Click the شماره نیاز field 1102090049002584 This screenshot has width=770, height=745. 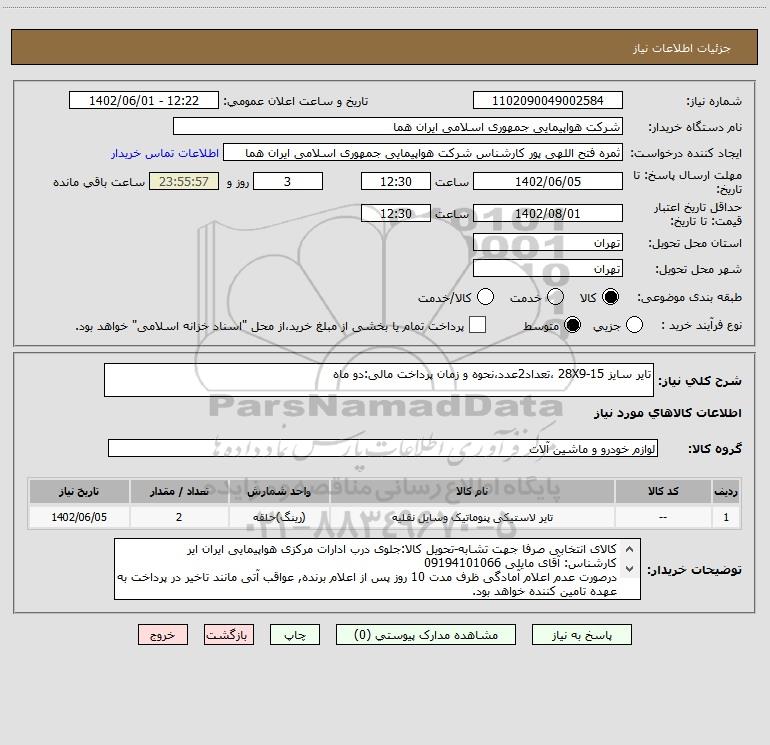tap(548, 101)
